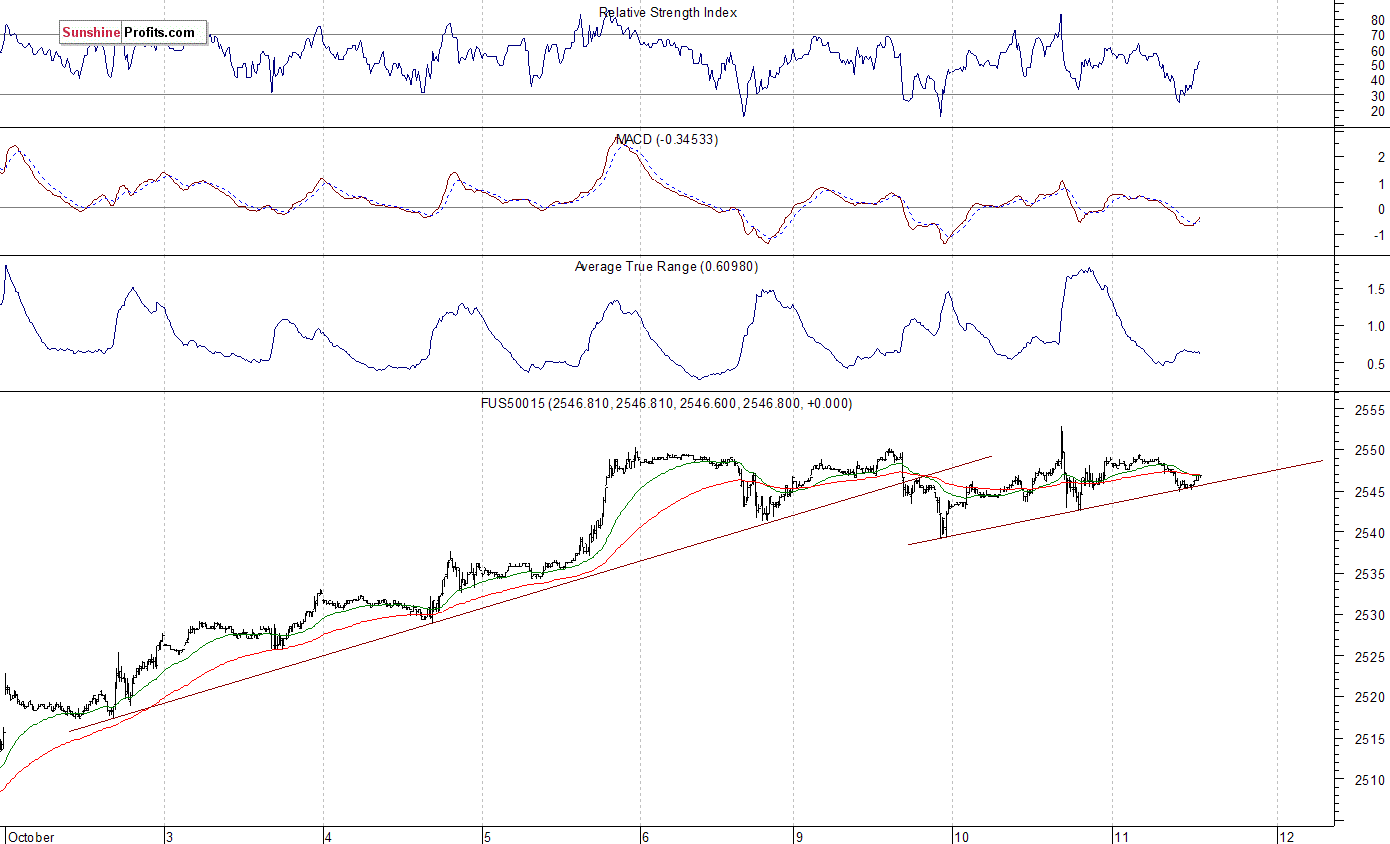The width and height of the screenshot is (1390, 844).
Task: Click date label 11 on time axis
Action: [1120, 836]
